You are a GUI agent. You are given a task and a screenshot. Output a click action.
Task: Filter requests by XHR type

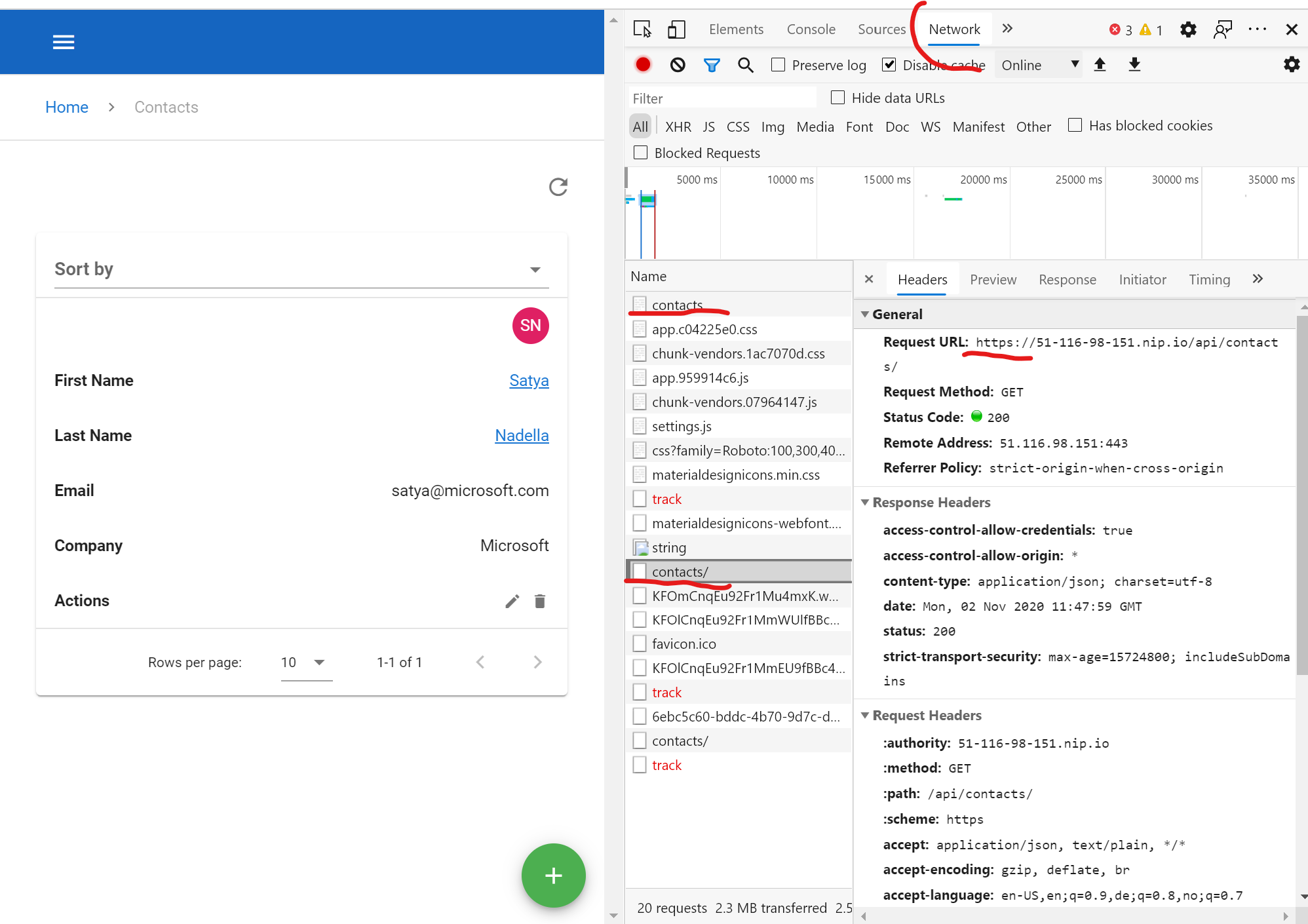coord(678,126)
